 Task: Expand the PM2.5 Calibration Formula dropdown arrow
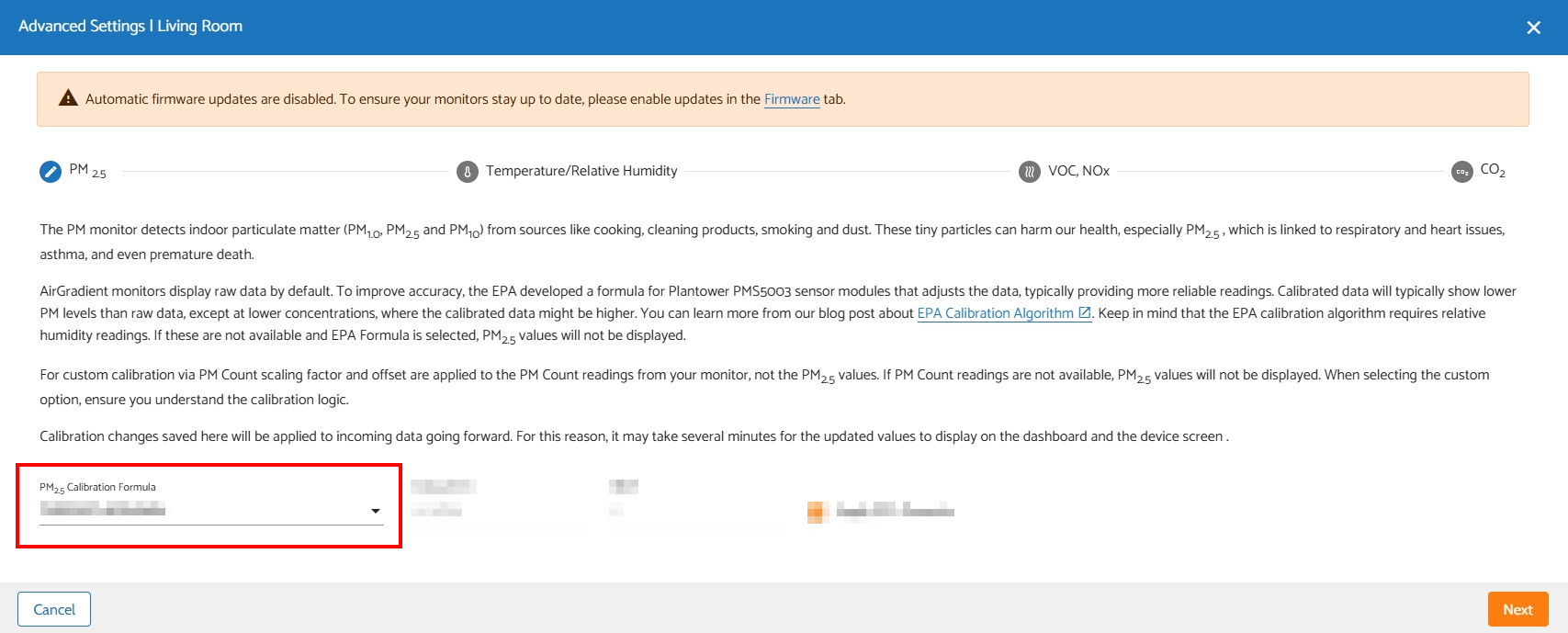(375, 511)
